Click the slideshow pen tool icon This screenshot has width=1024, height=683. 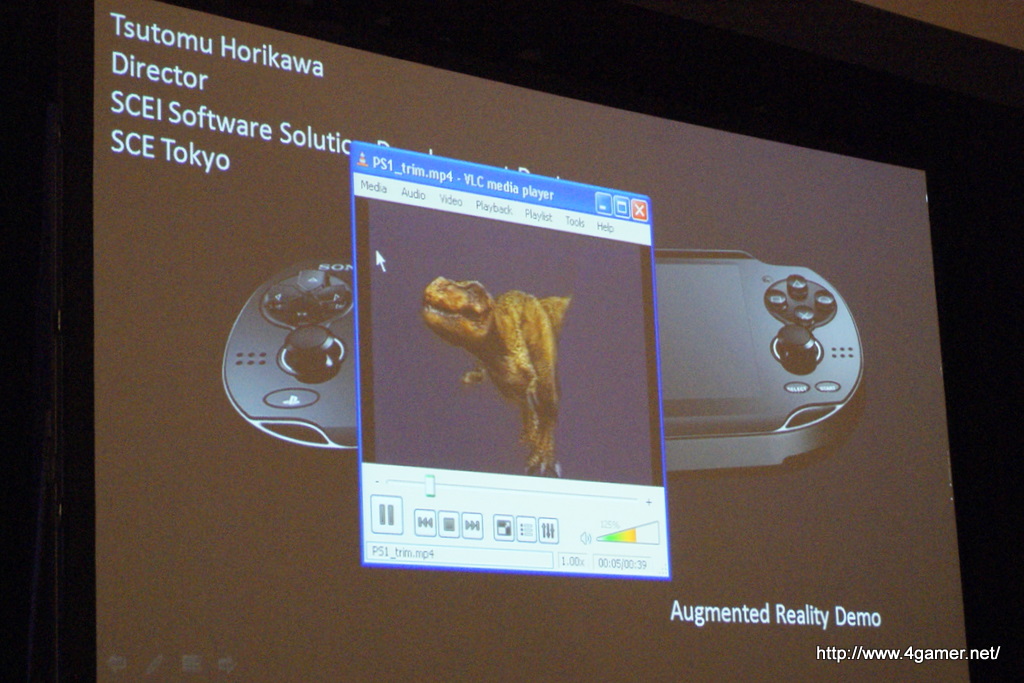[x=154, y=664]
